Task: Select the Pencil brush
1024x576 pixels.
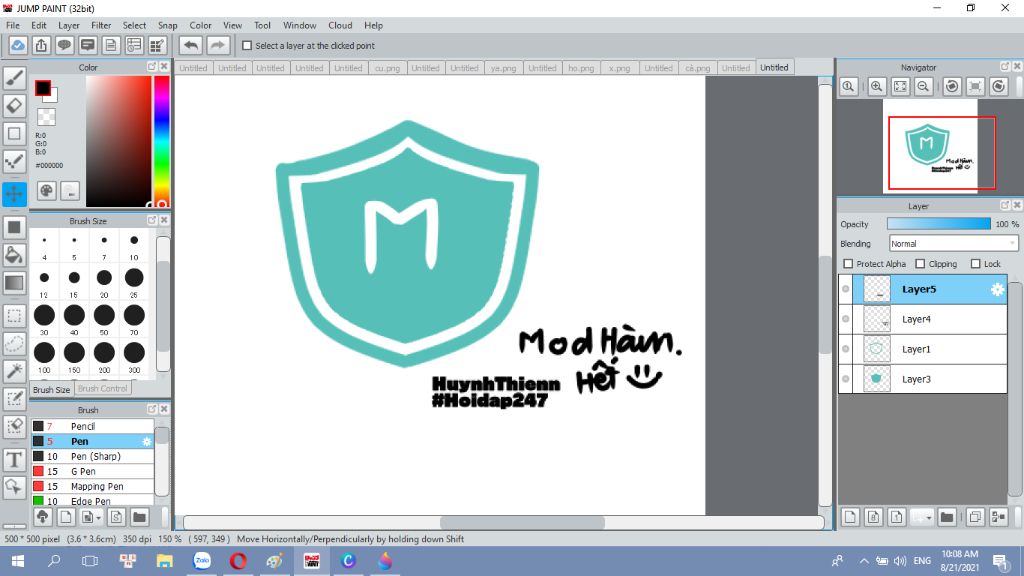Action: coord(93,426)
